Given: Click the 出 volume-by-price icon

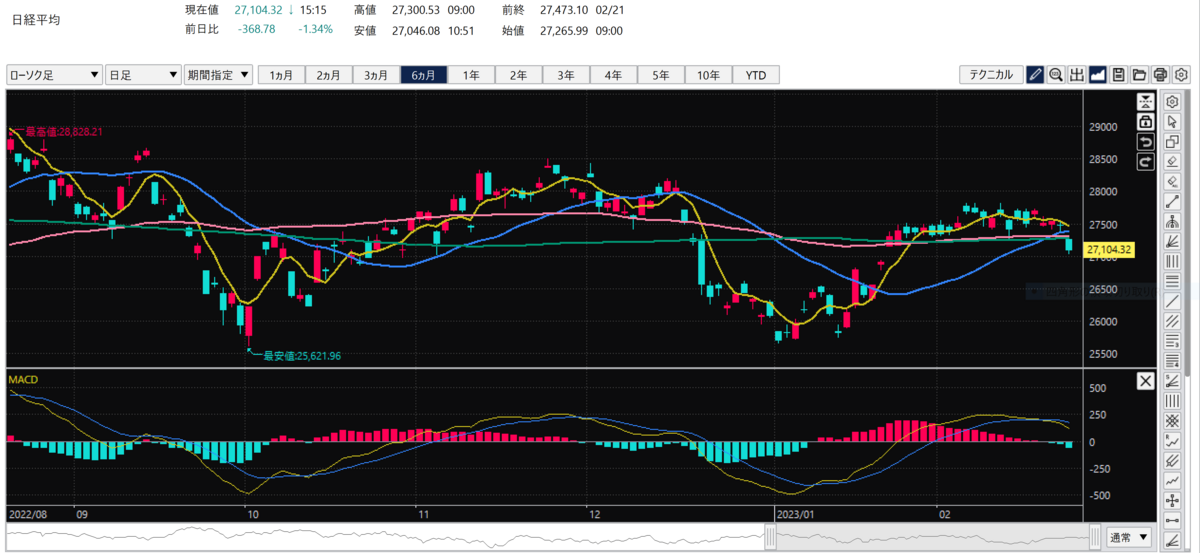Looking at the screenshot, I should pyautogui.click(x=1077, y=75).
